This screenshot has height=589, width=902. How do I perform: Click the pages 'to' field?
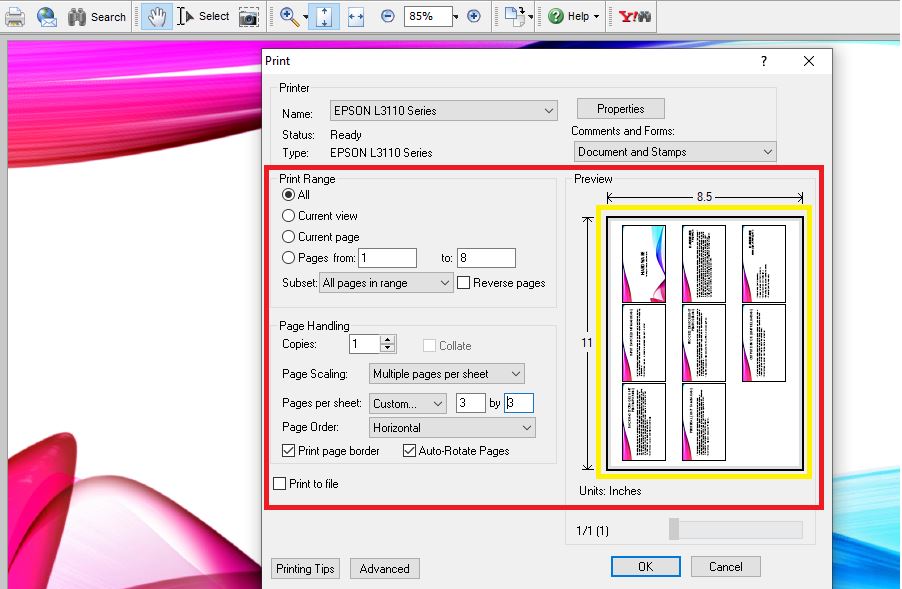(x=486, y=258)
